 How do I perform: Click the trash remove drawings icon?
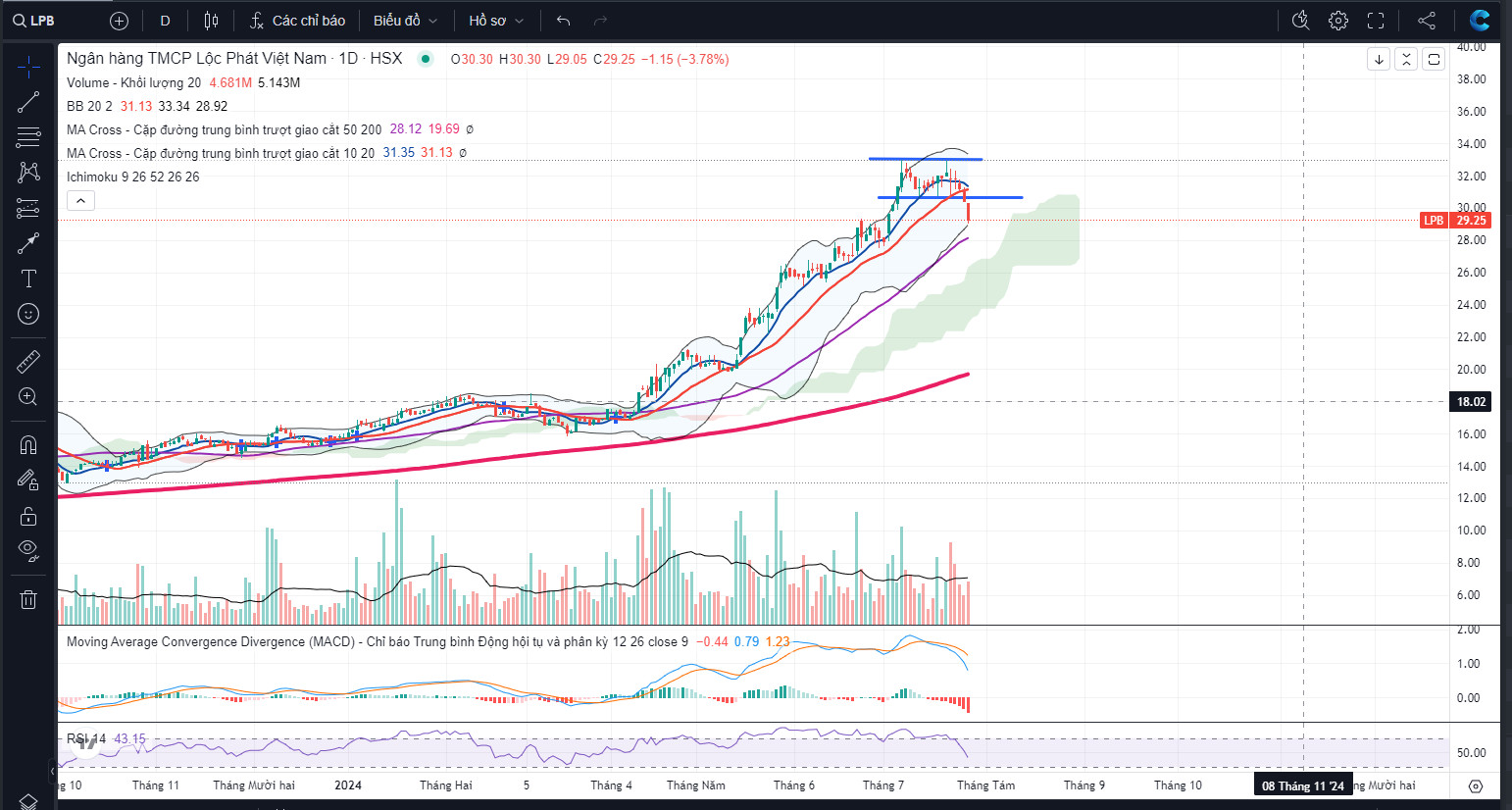pyautogui.click(x=28, y=599)
